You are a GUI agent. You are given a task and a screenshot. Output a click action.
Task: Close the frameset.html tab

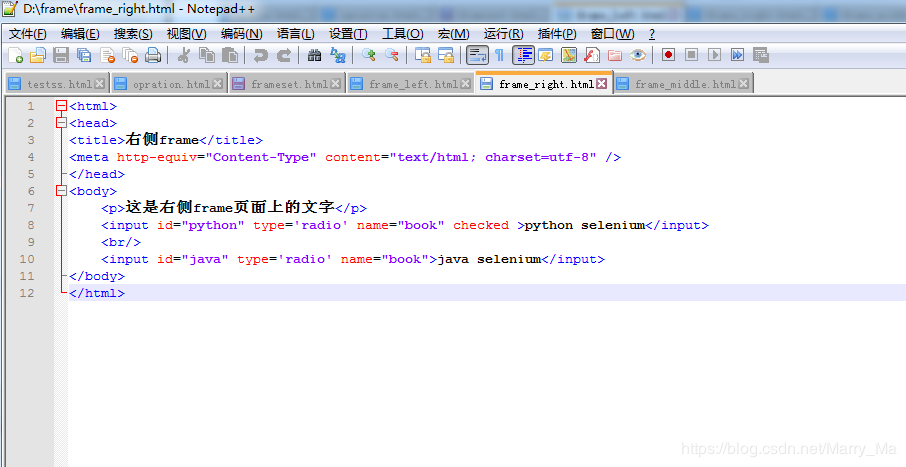335,84
